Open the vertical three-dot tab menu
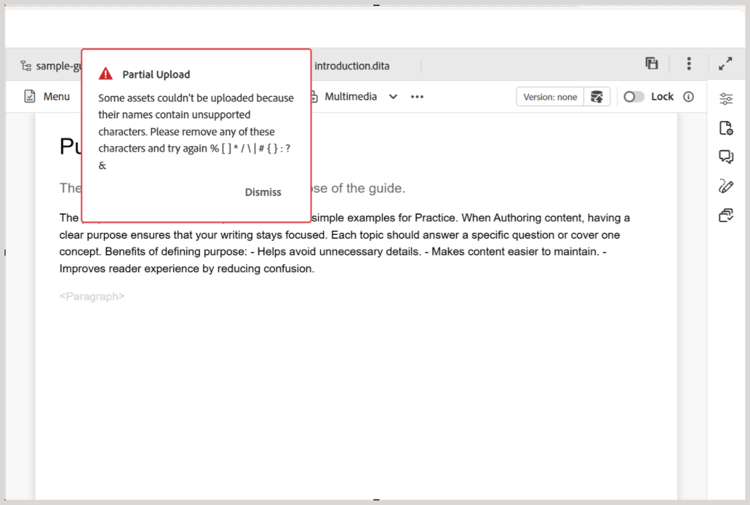This screenshot has height=505, width=750. click(x=689, y=64)
